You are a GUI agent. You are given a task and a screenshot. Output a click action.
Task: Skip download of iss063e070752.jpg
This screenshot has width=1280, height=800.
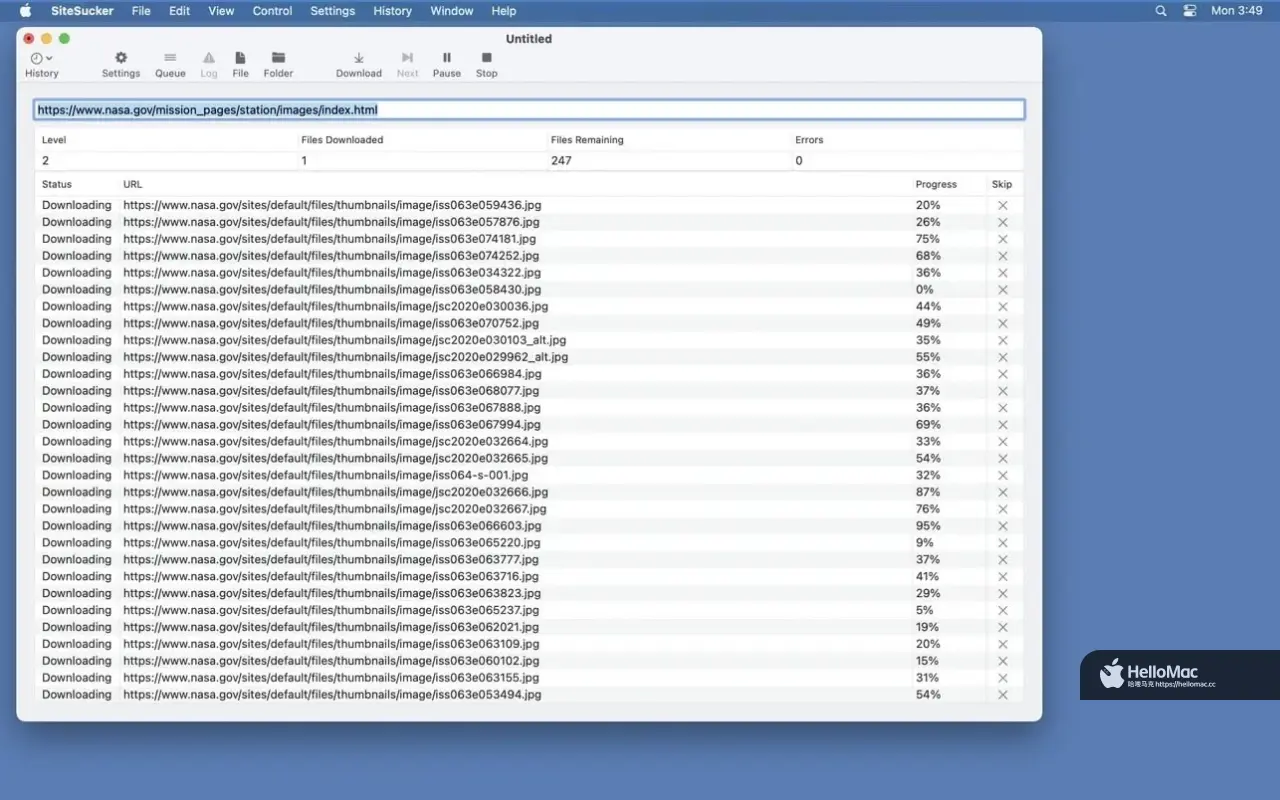tap(1002, 324)
